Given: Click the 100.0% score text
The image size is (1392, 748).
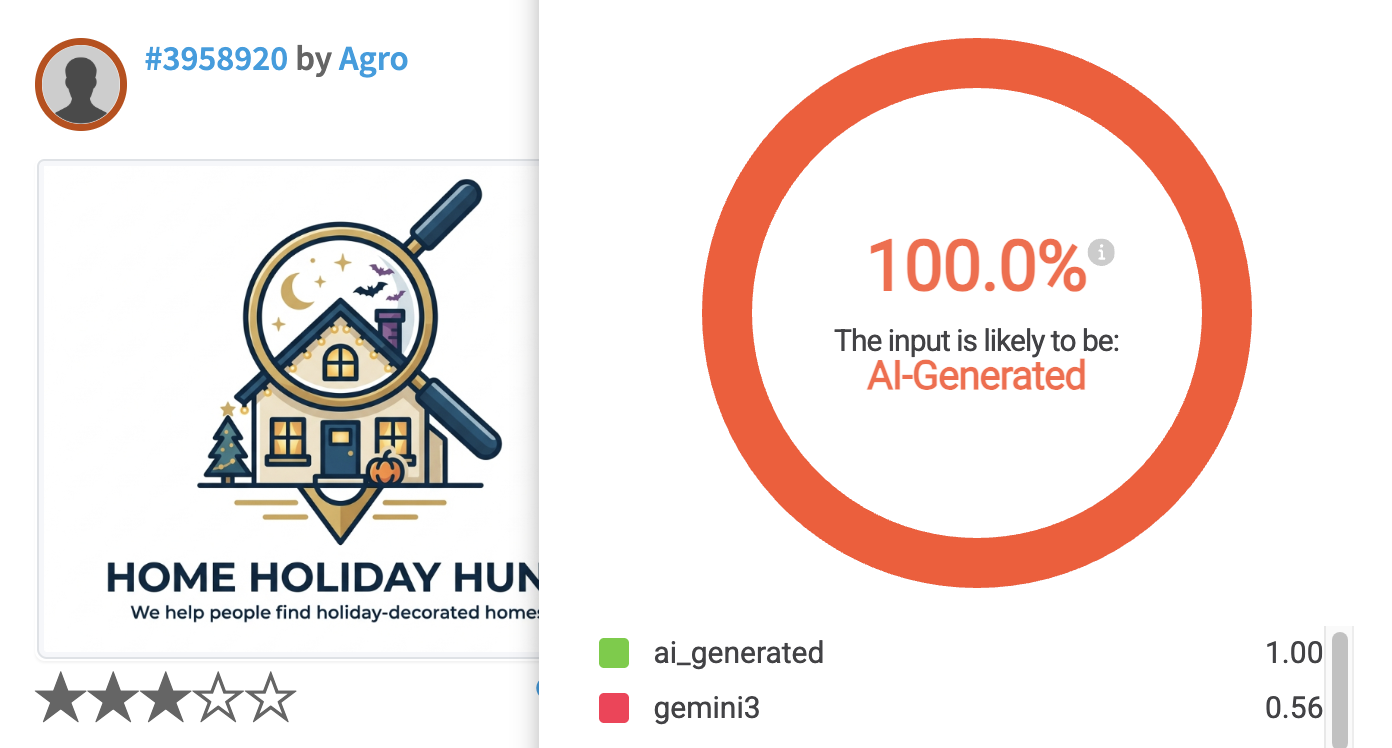Looking at the screenshot, I should click(977, 267).
